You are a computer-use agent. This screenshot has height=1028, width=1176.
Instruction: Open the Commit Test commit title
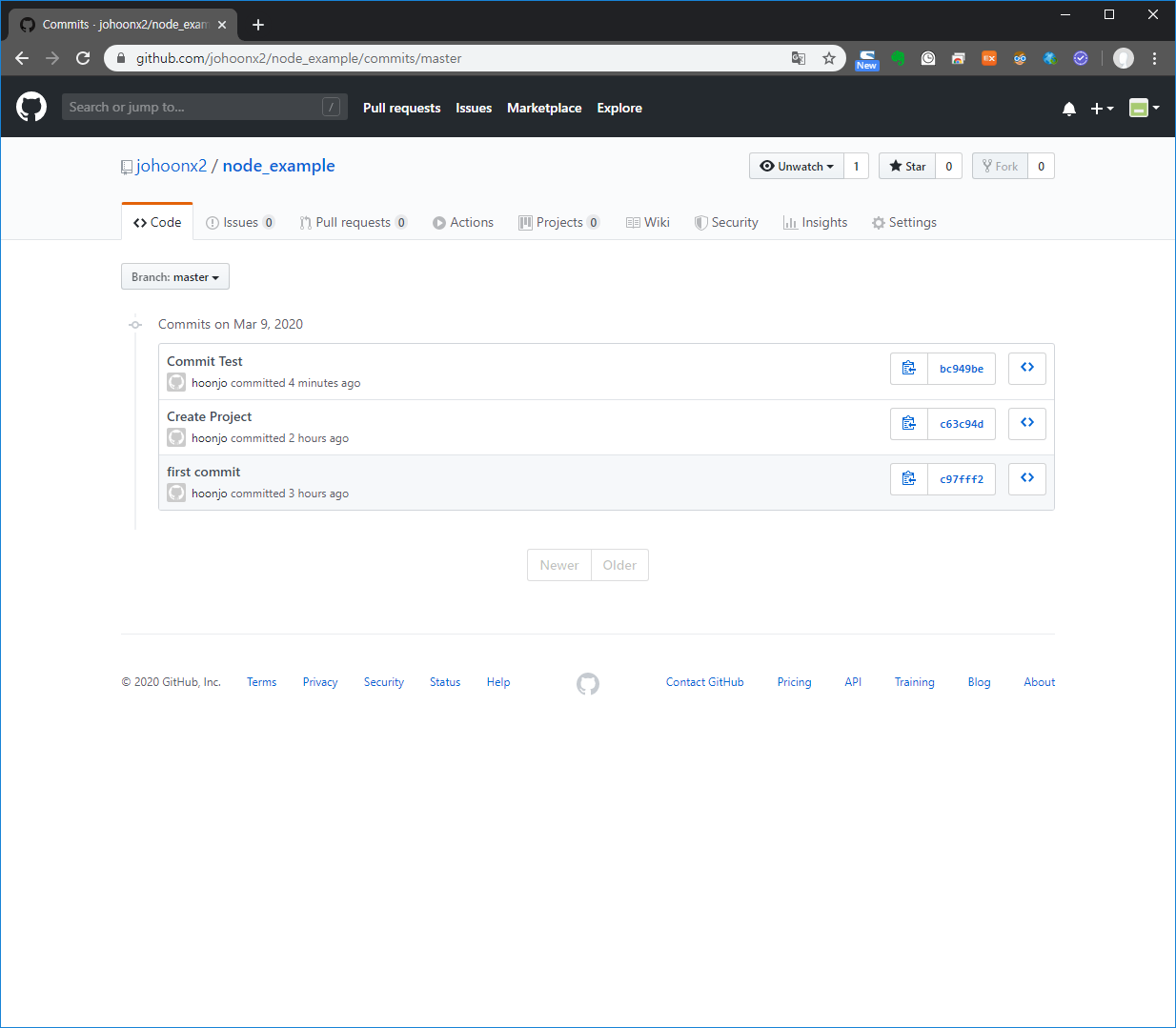click(x=205, y=361)
